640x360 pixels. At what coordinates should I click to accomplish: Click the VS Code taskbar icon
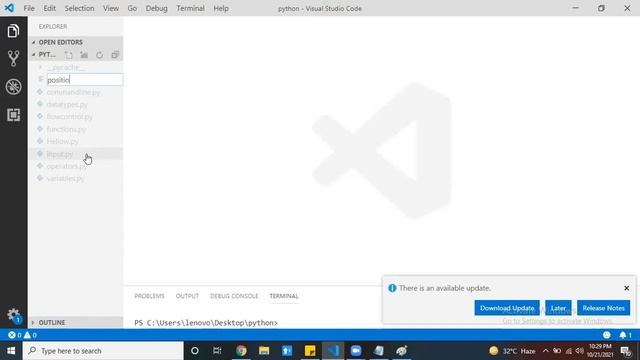333,351
